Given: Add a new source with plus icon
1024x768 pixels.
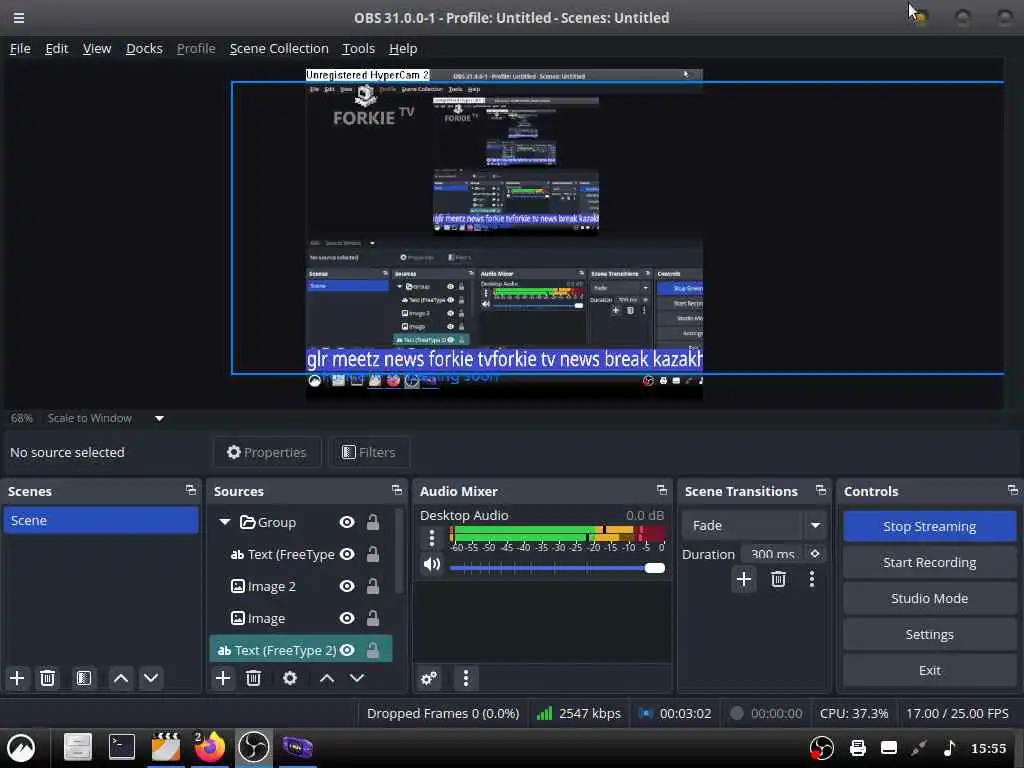Looking at the screenshot, I should coord(223,678).
